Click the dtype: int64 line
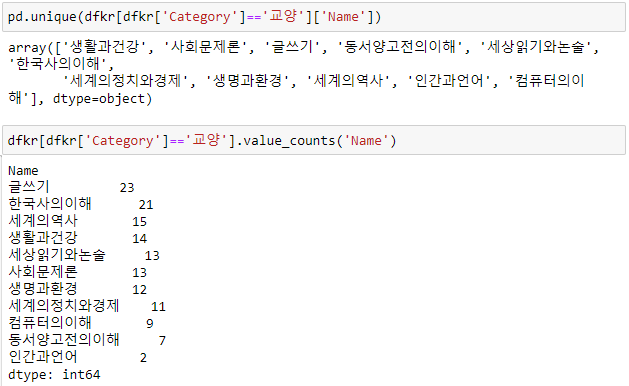Viewport: 629px width, 386px height. (54, 374)
